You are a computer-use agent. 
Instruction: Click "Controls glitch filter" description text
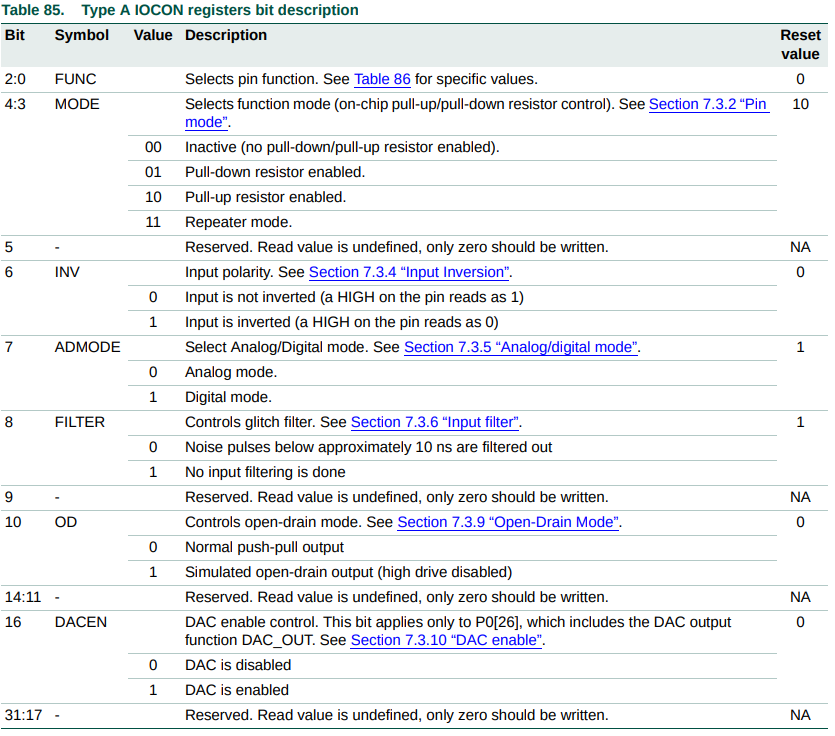pos(354,423)
